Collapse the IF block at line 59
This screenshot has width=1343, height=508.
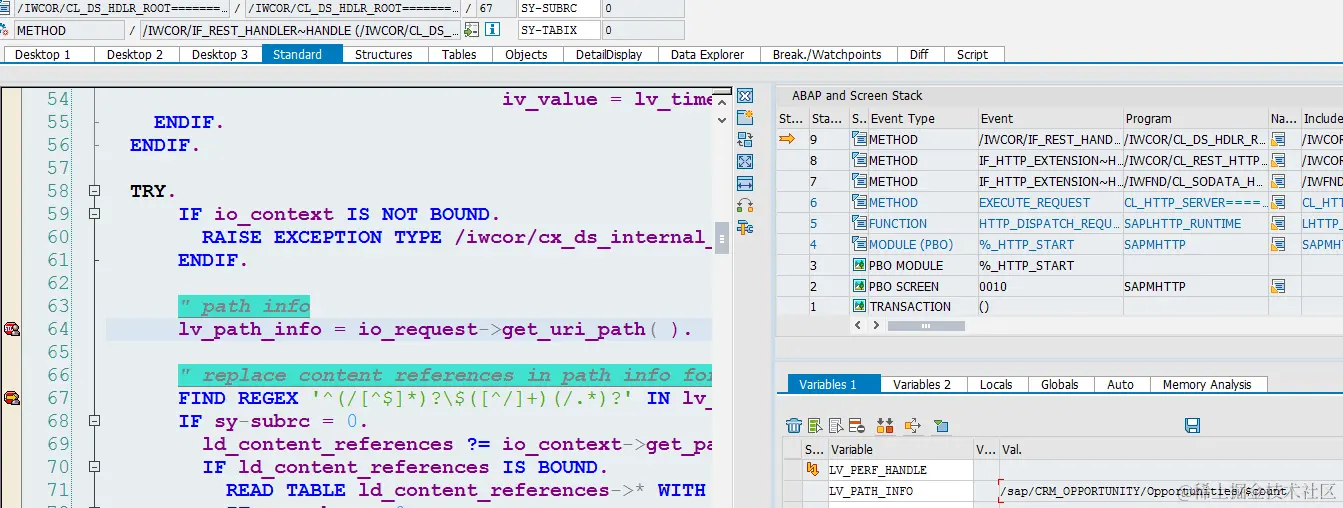pos(95,214)
